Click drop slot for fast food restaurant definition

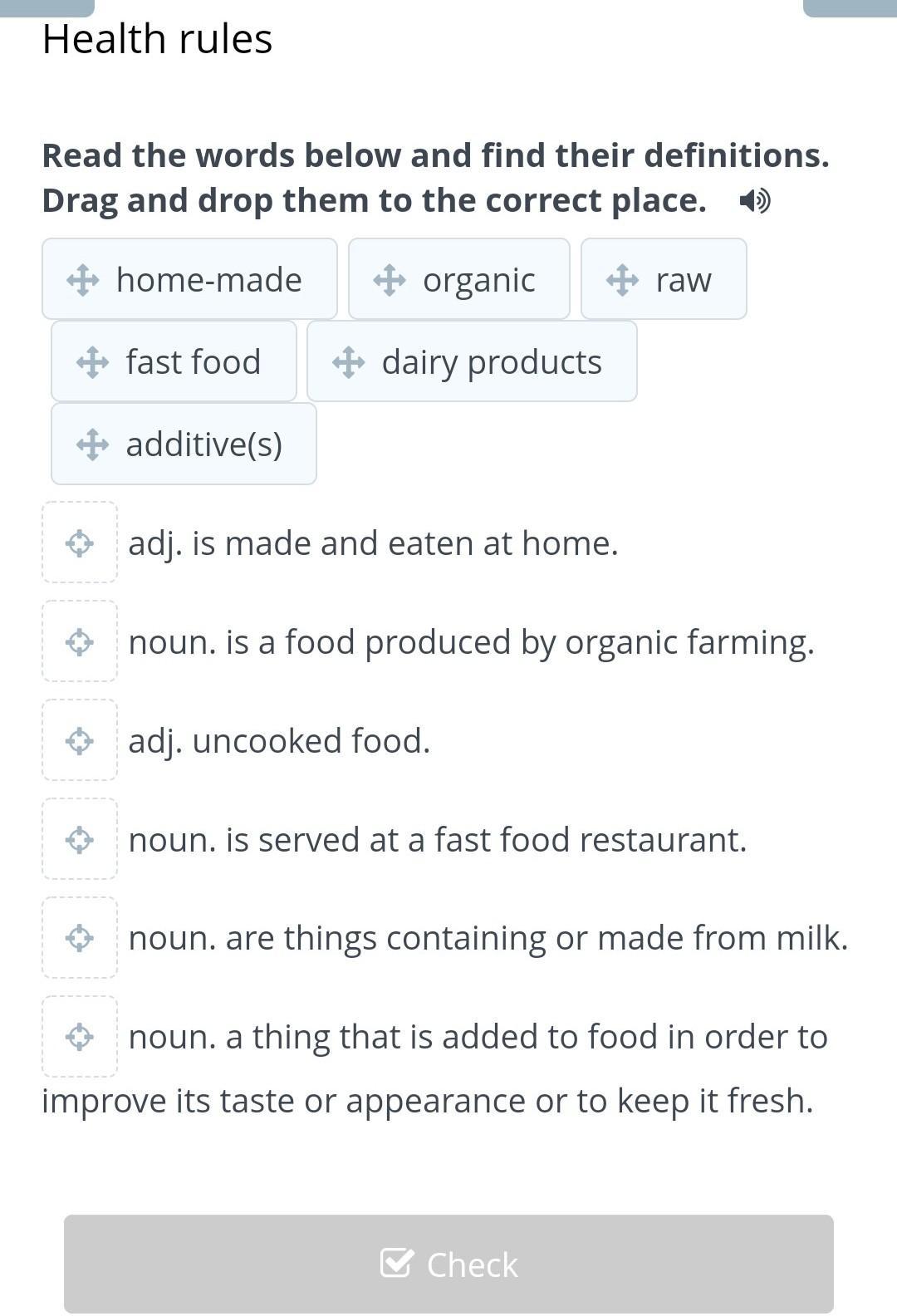pyautogui.click(x=80, y=839)
